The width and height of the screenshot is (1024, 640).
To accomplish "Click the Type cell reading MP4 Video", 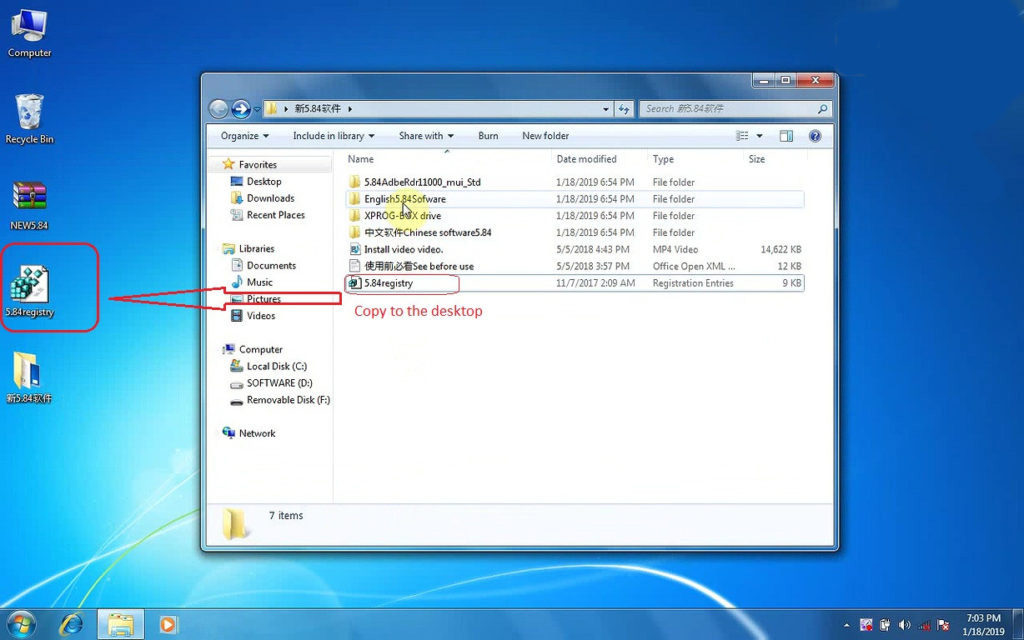I will [675, 249].
